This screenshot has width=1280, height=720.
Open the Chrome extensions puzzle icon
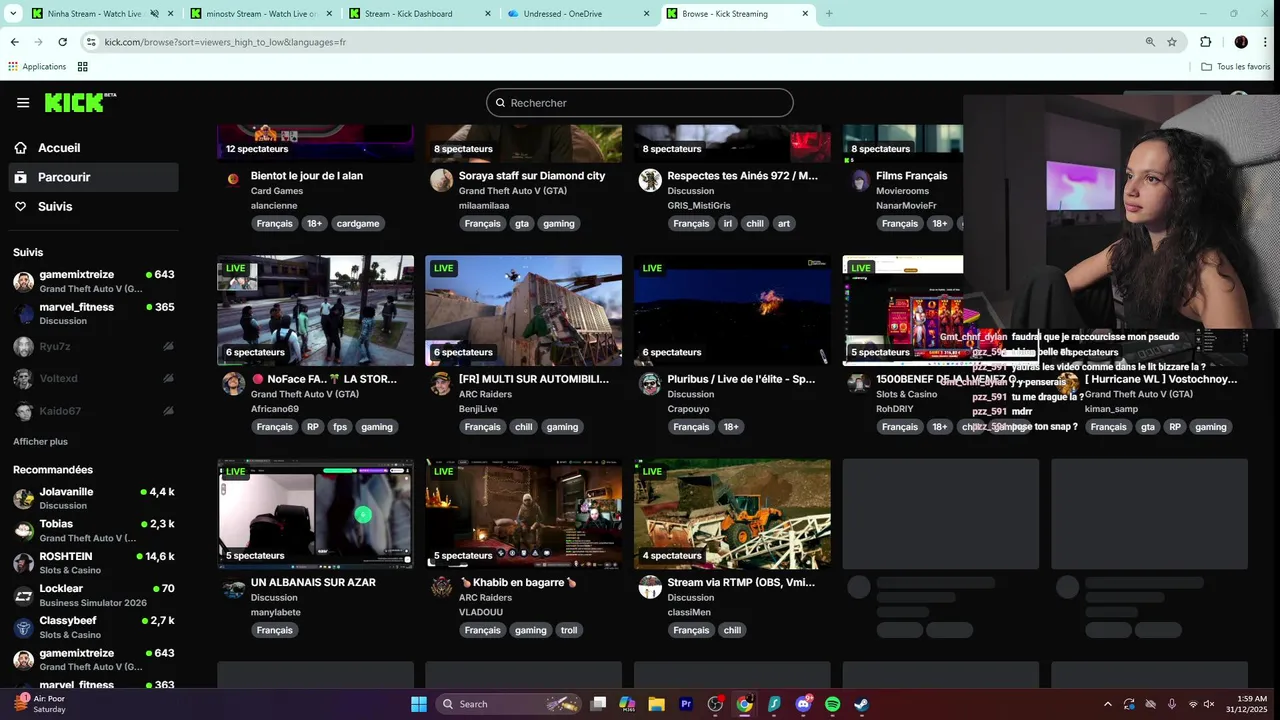point(1205,42)
